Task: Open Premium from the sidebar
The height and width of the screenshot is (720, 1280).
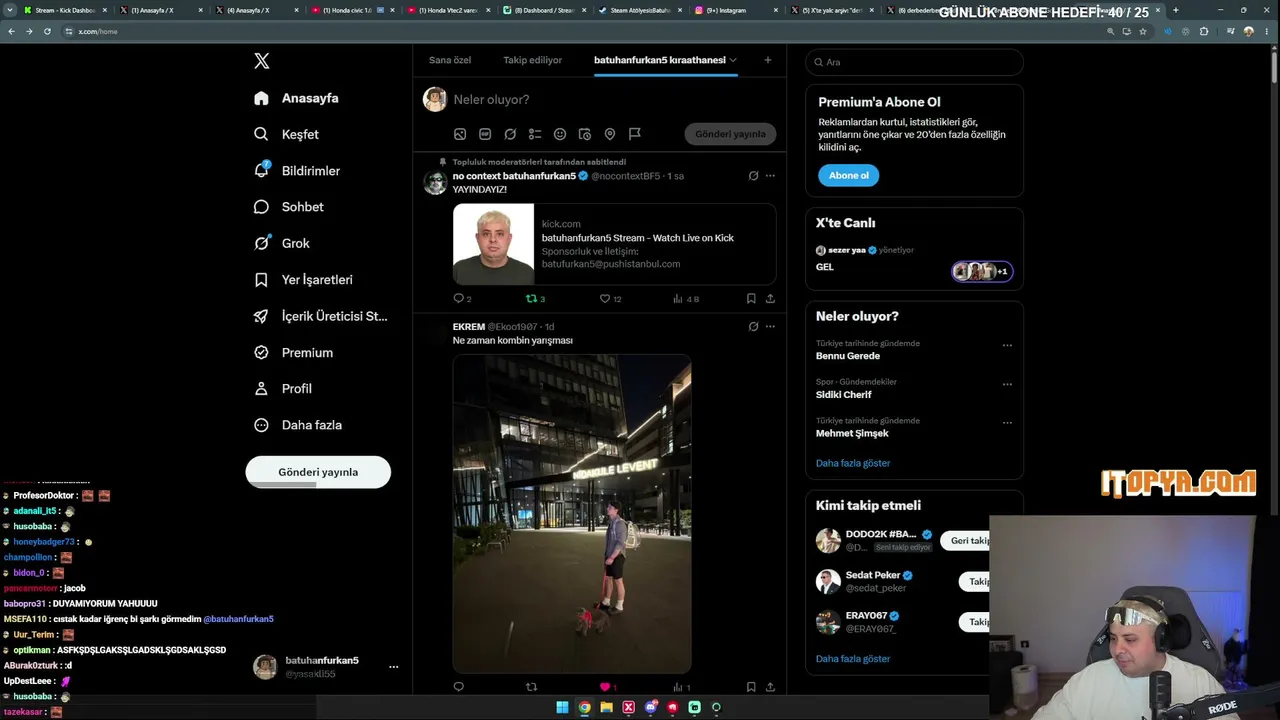Action: tap(293, 352)
